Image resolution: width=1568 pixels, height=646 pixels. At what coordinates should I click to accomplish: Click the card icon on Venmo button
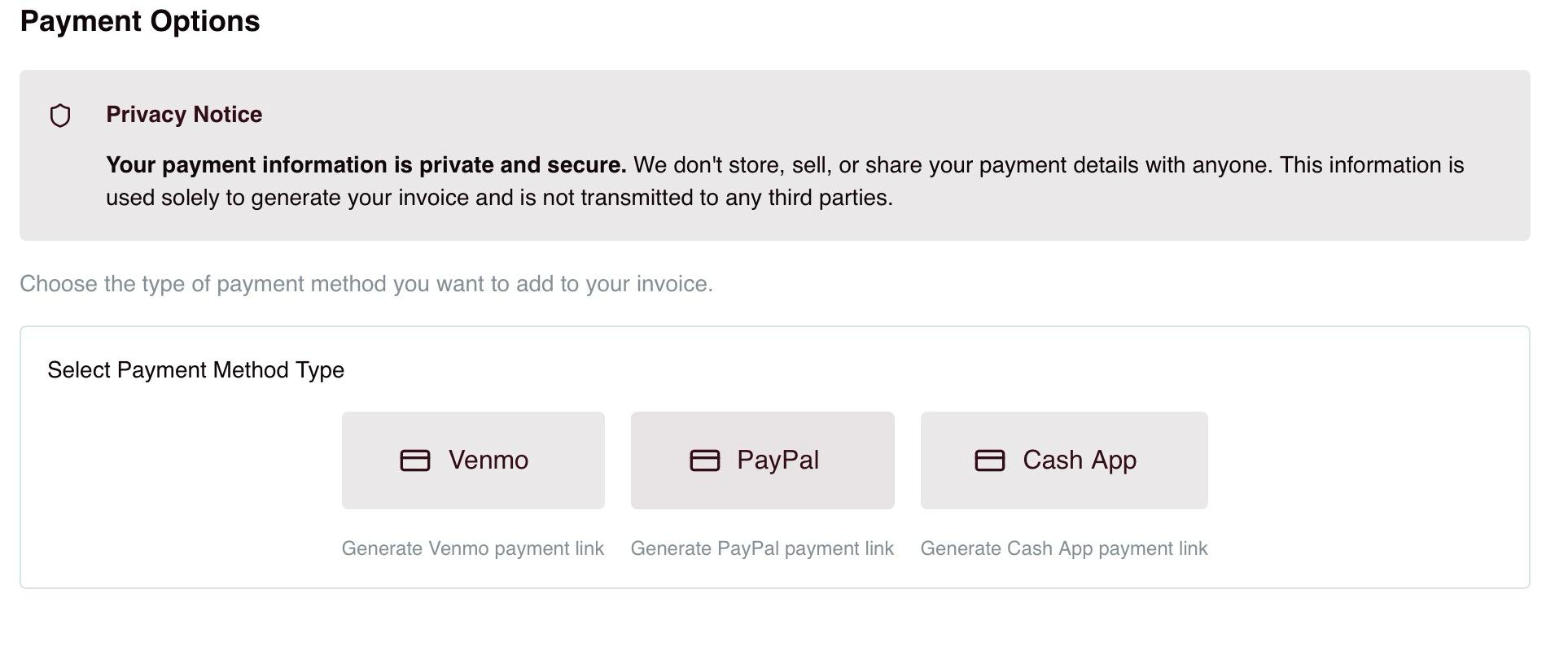pyautogui.click(x=415, y=460)
